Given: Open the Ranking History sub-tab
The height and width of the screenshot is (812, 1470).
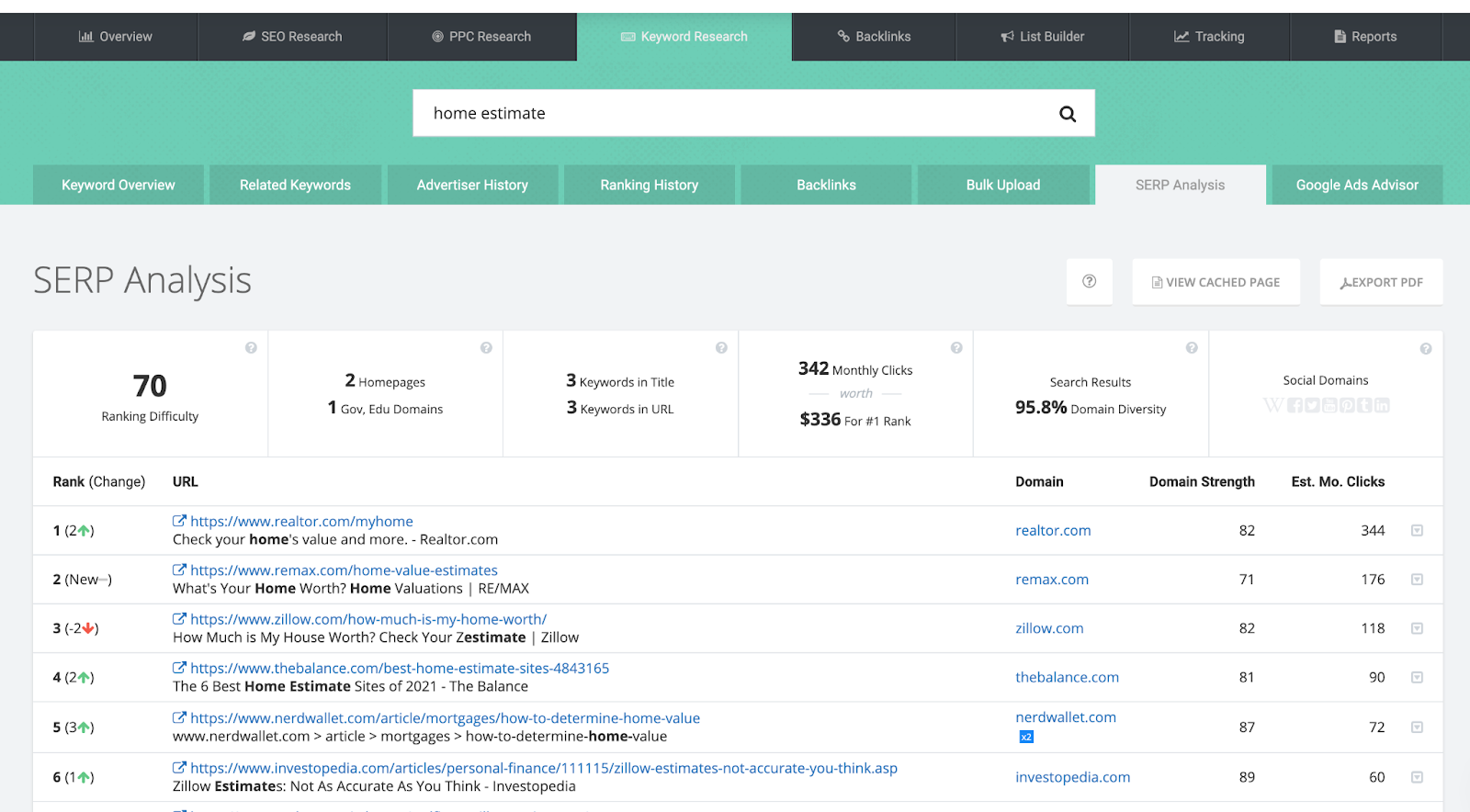Looking at the screenshot, I should pyautogui.click(x=650, y=185).
